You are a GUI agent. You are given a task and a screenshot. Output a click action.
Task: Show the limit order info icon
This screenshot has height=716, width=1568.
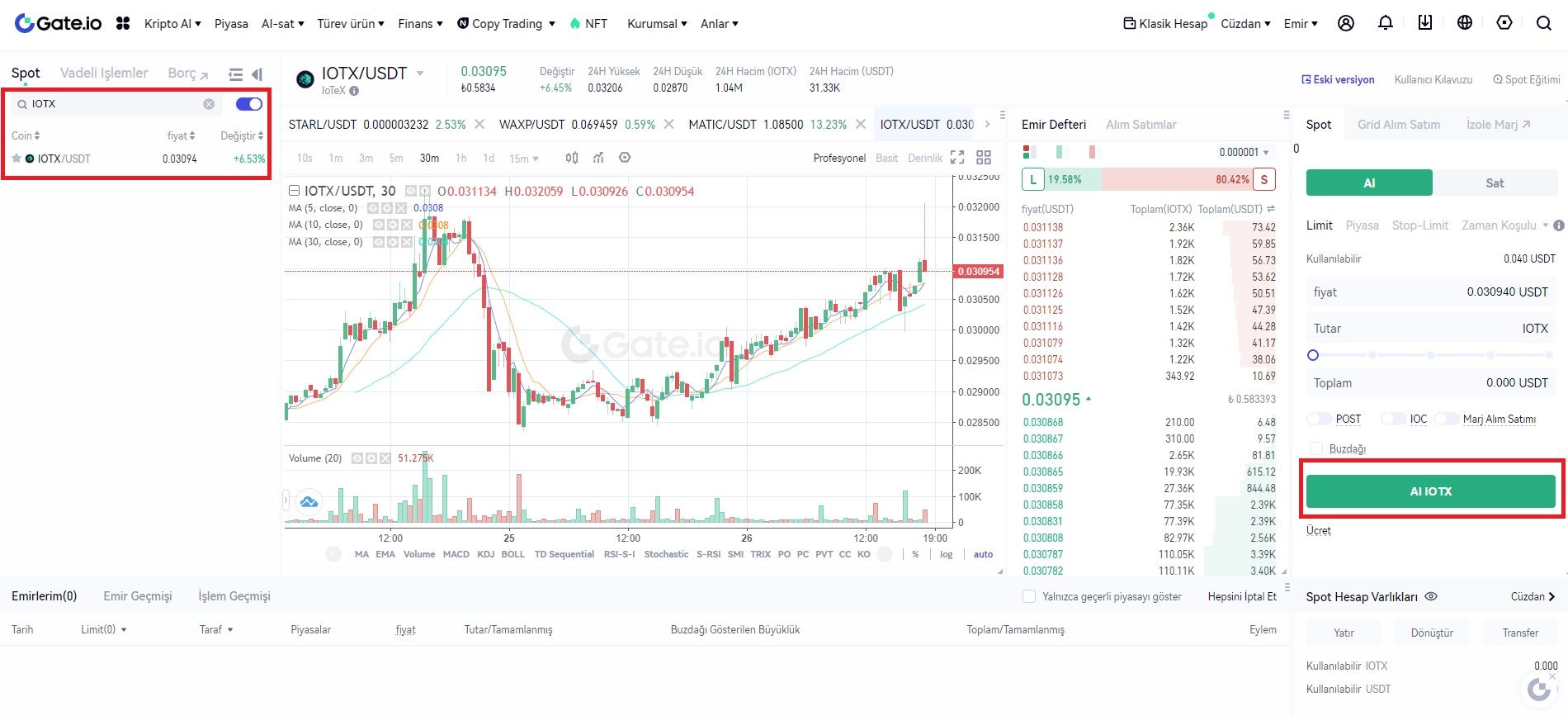(x=1559, y=225)
